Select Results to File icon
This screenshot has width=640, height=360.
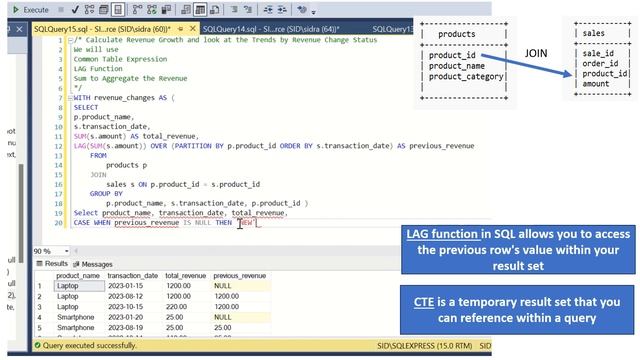[215, 9]
